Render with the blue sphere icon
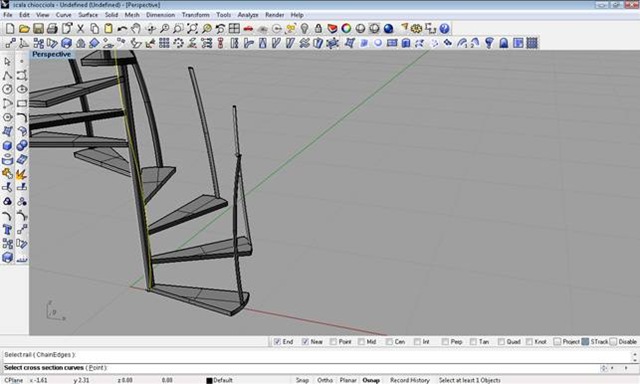The image size is (640, 384). pyautogui.click(x=389, y=29)
